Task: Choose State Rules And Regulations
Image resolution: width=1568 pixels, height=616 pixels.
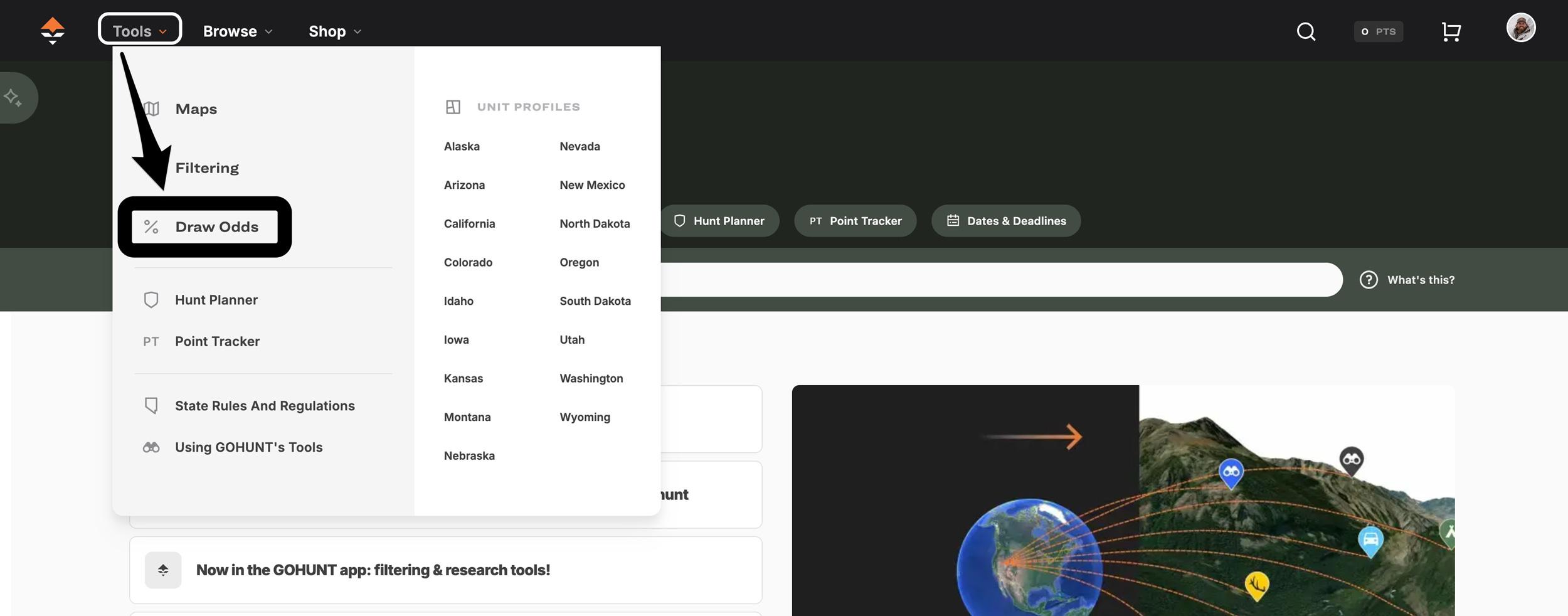Action: 265,405
